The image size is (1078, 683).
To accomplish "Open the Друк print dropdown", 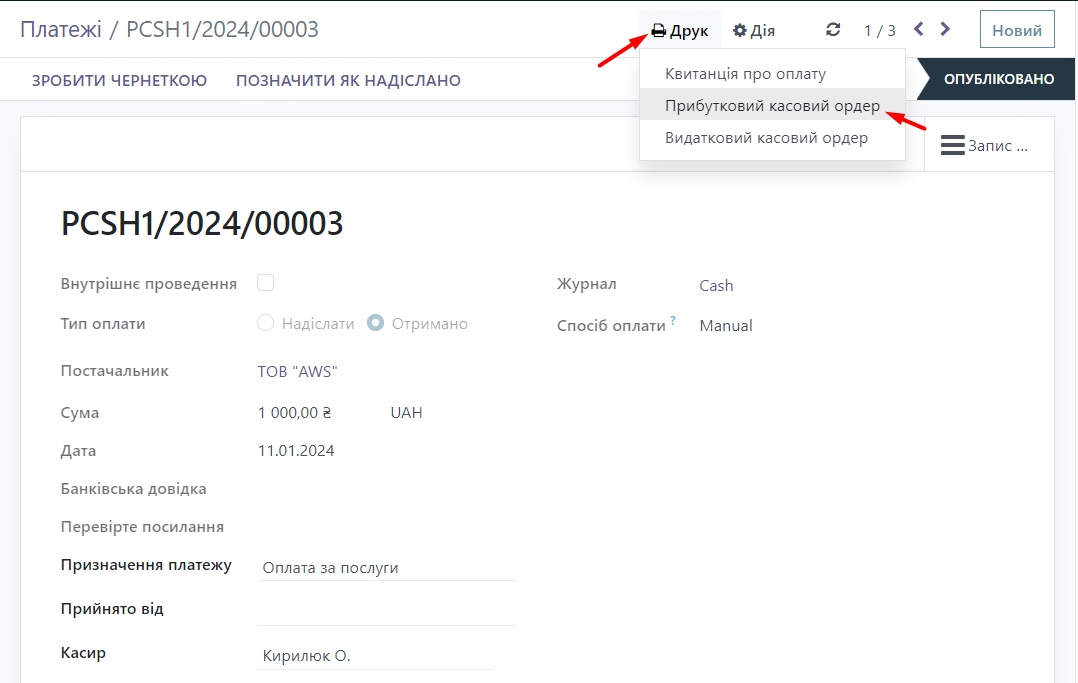I will click(680, 31).
